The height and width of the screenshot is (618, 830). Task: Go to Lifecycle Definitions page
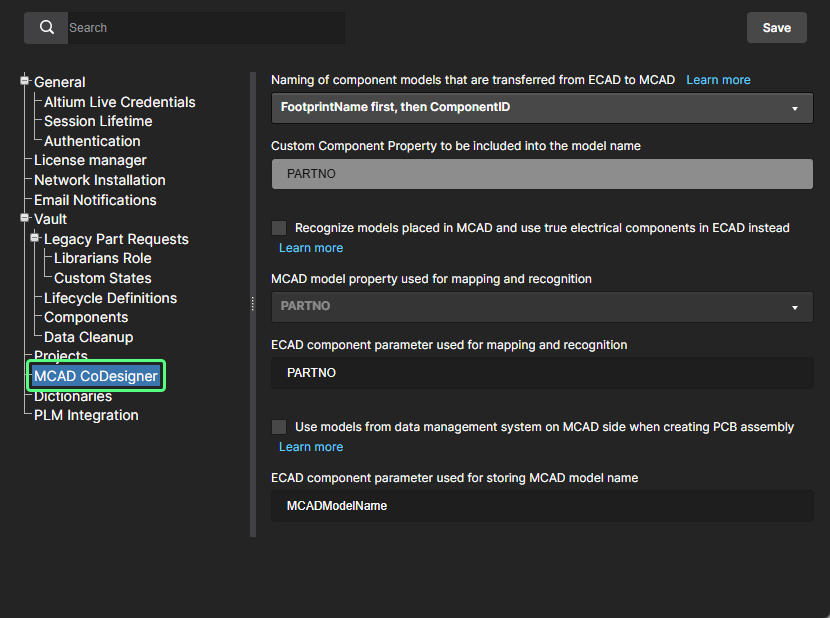pos(110,298)
